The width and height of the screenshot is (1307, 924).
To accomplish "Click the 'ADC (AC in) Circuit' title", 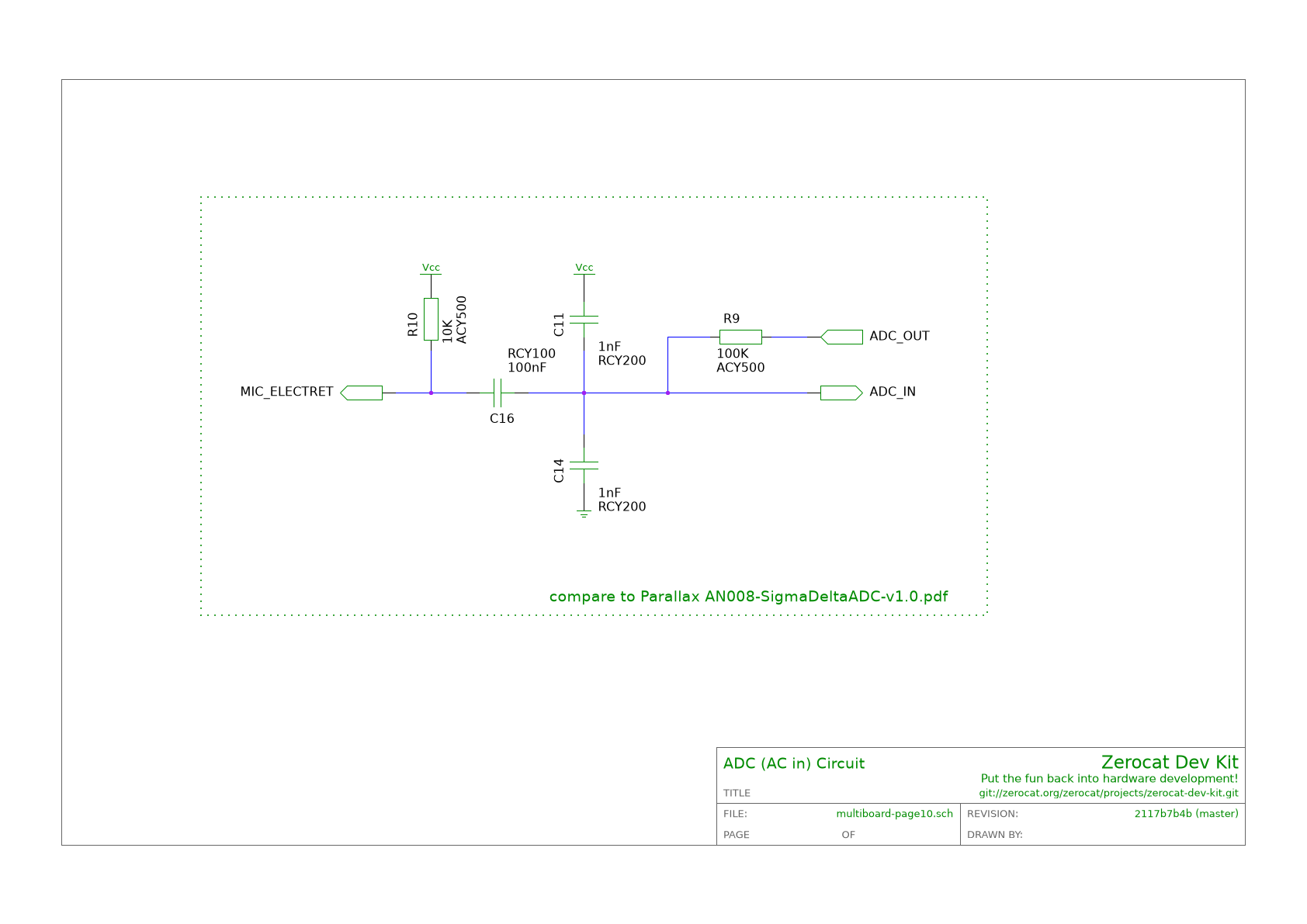I will click(794, 763).
